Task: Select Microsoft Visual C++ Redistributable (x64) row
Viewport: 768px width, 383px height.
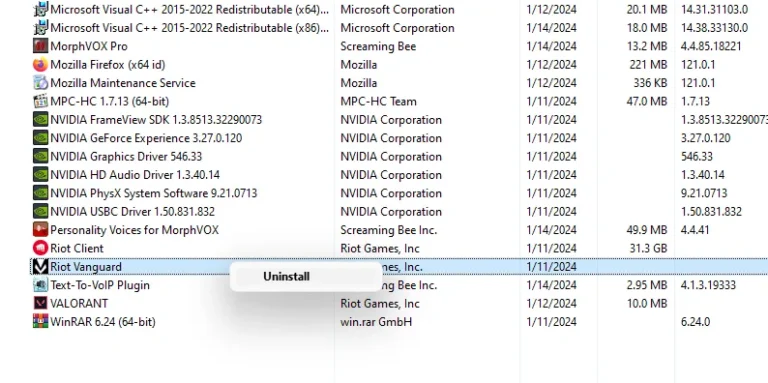Action: coord(399,9)
